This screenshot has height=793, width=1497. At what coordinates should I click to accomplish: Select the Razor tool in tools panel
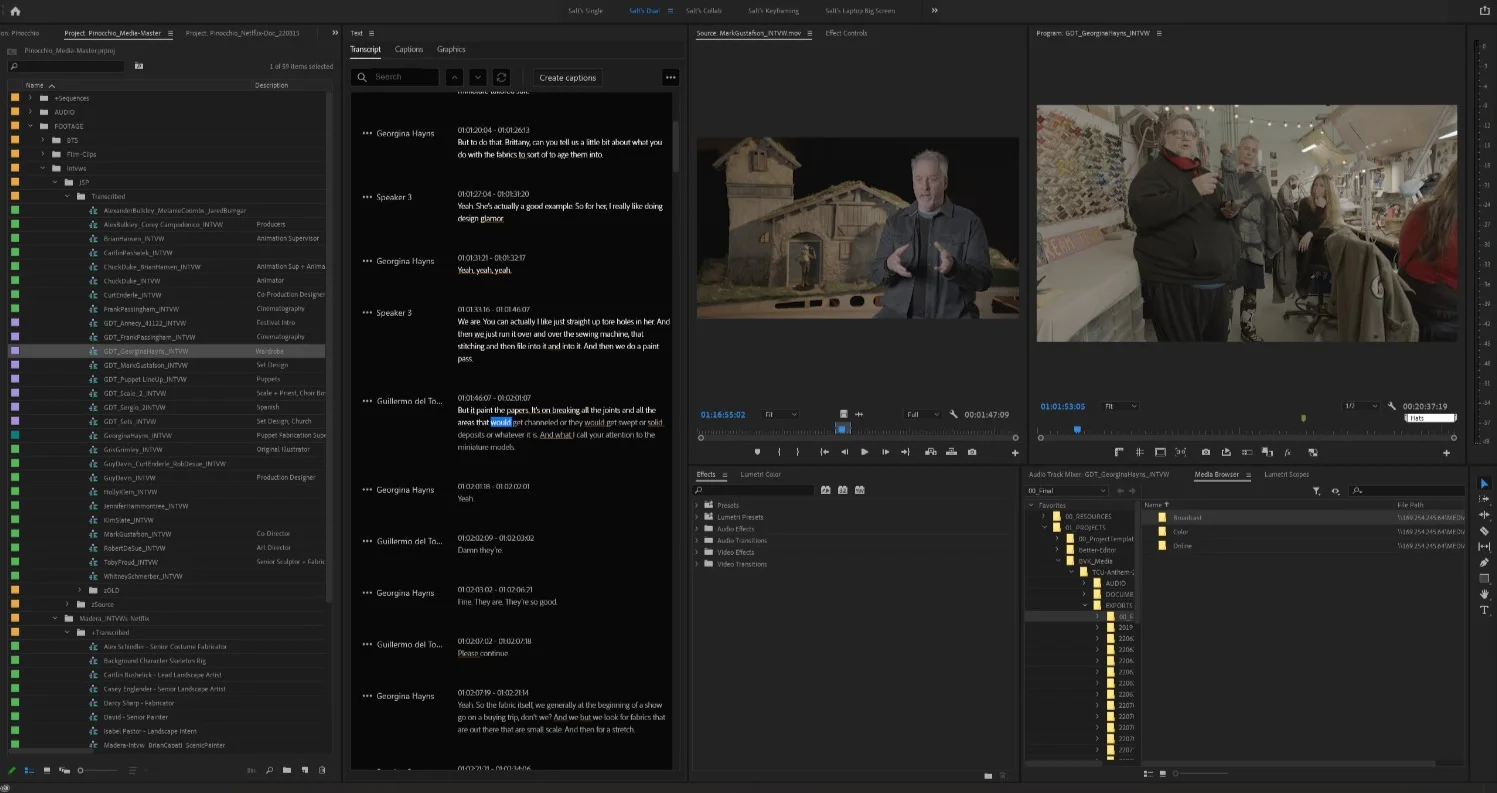click(1484, 531)
